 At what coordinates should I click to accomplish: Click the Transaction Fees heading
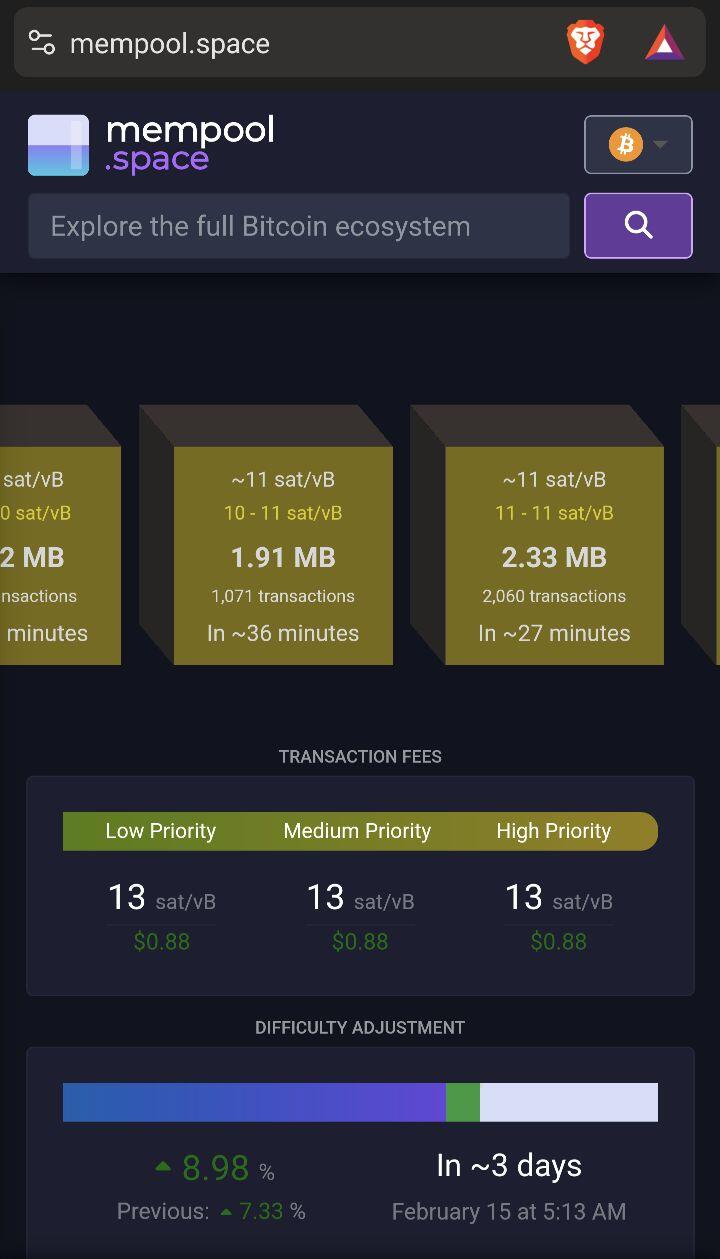point(360,757)
